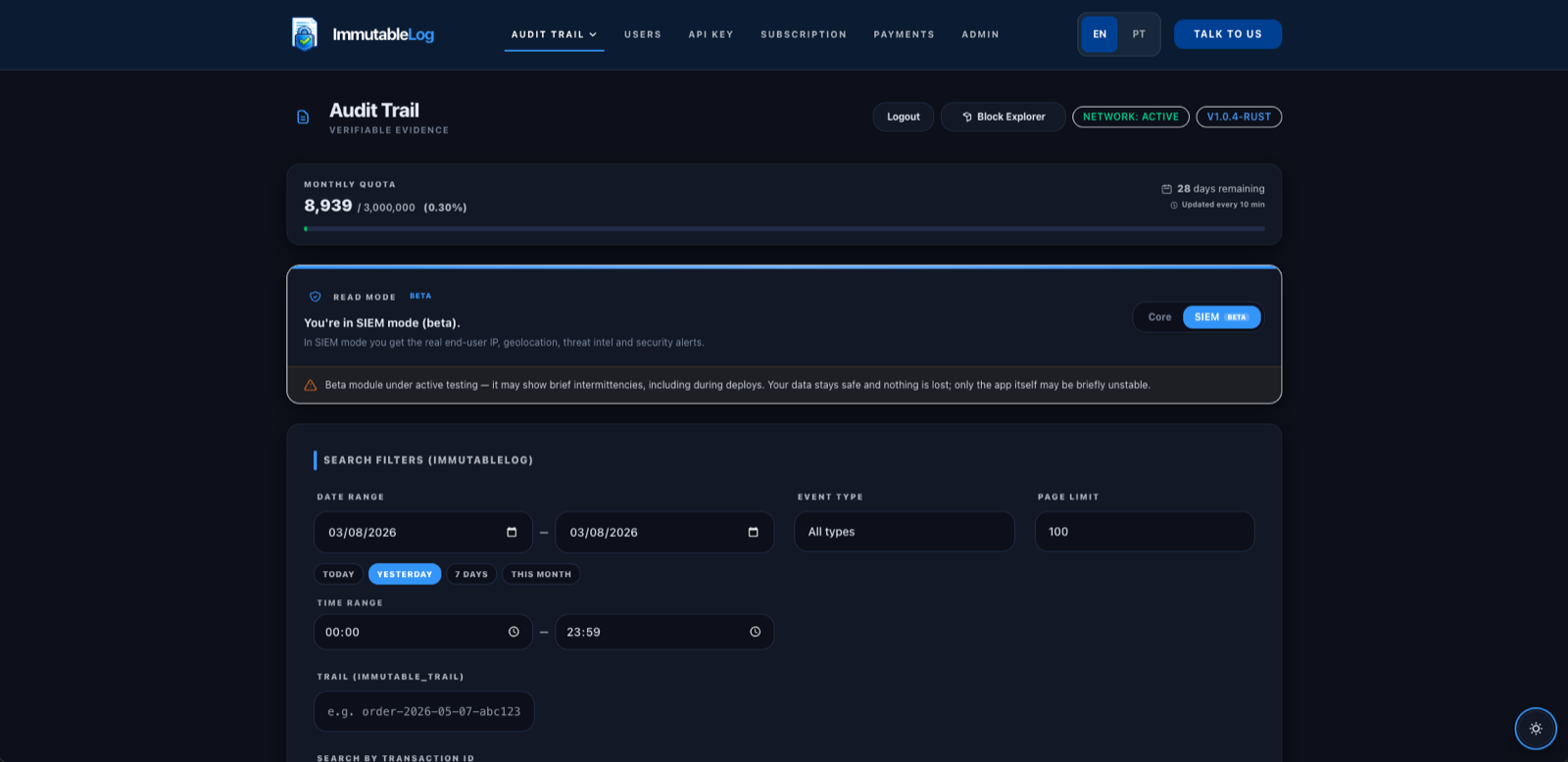Open clock picker for end time 23:59
1568x762 pixels.
point(756,632)
